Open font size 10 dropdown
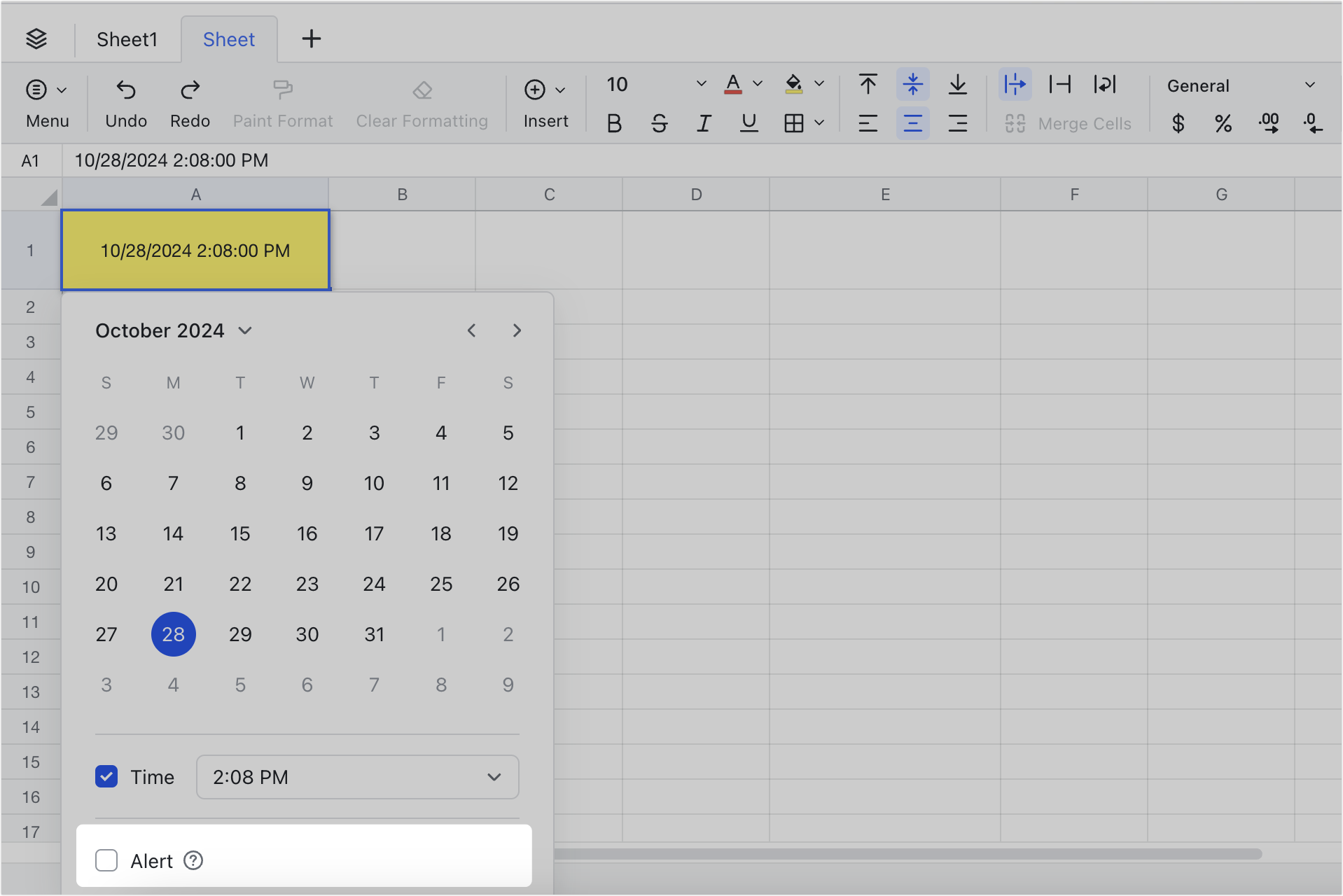 click(656, 85)
